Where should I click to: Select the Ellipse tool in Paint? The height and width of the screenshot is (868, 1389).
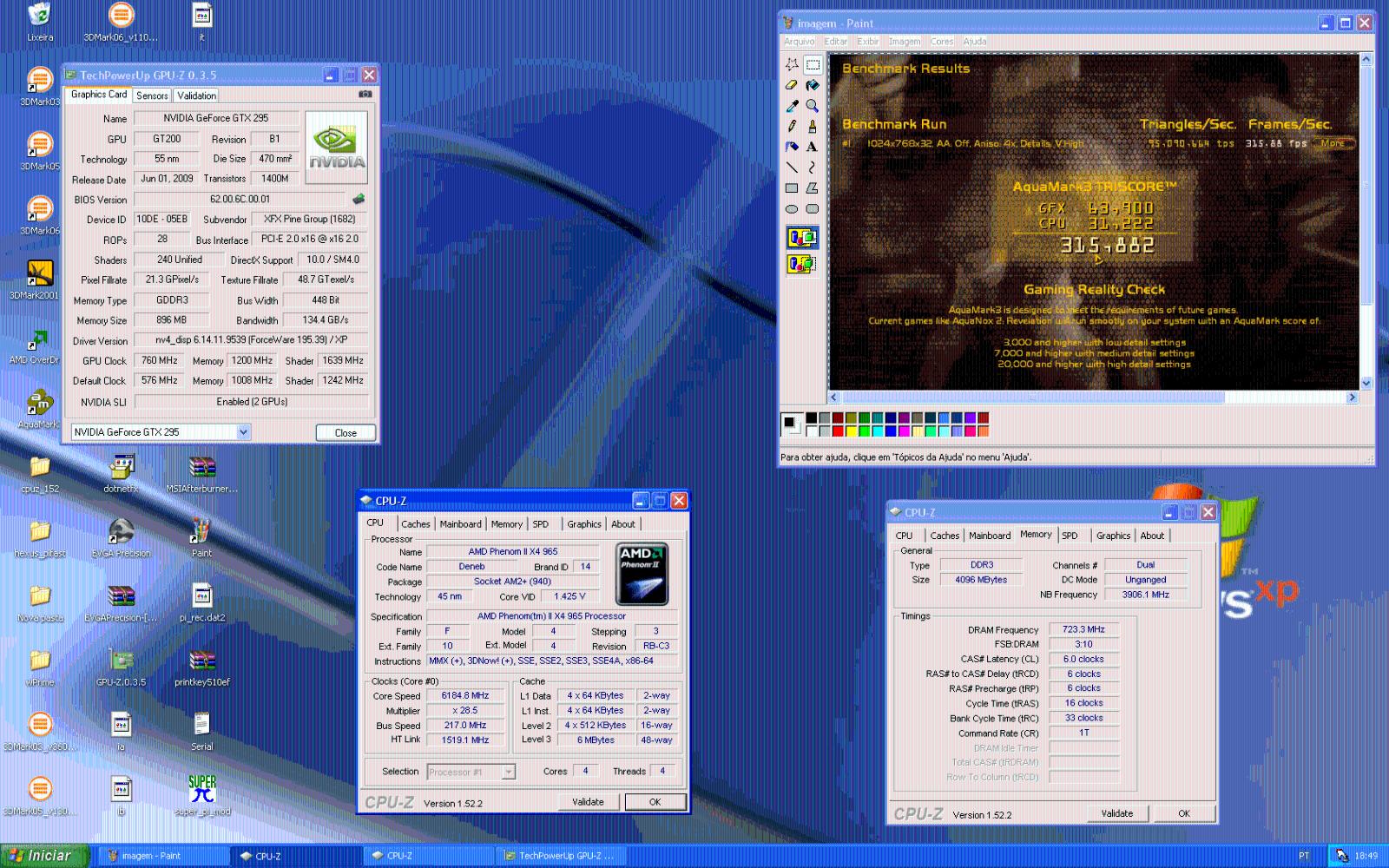[792, 209]
